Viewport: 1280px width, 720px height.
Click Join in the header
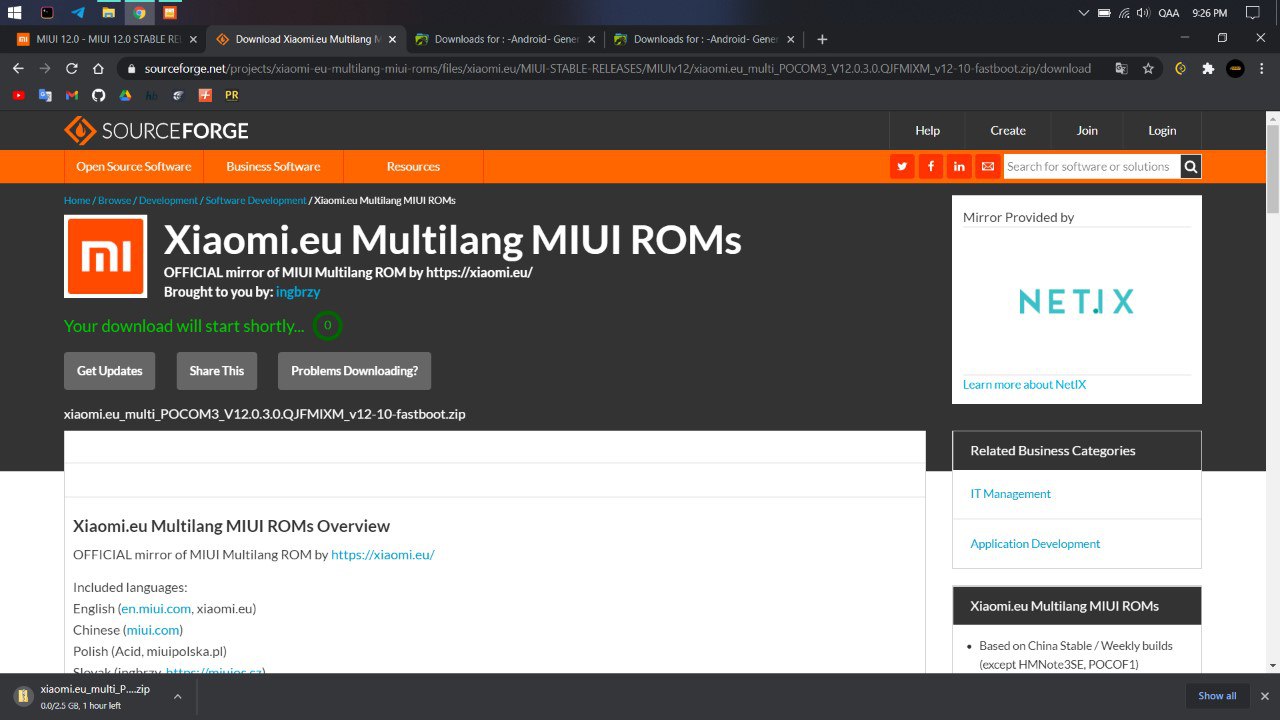[x=1087, y=131]
